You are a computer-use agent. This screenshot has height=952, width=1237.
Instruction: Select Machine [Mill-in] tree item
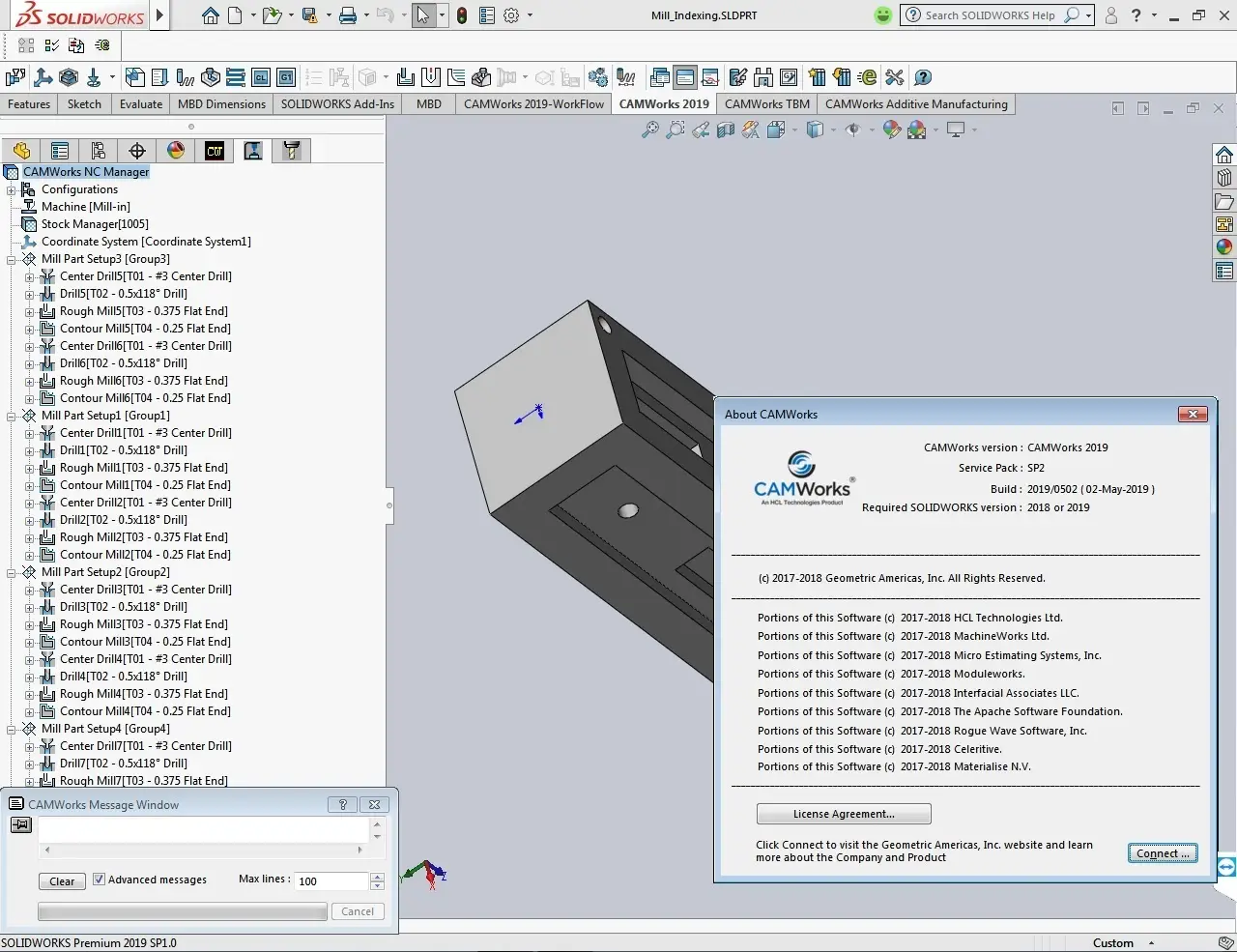click(85, 207)
